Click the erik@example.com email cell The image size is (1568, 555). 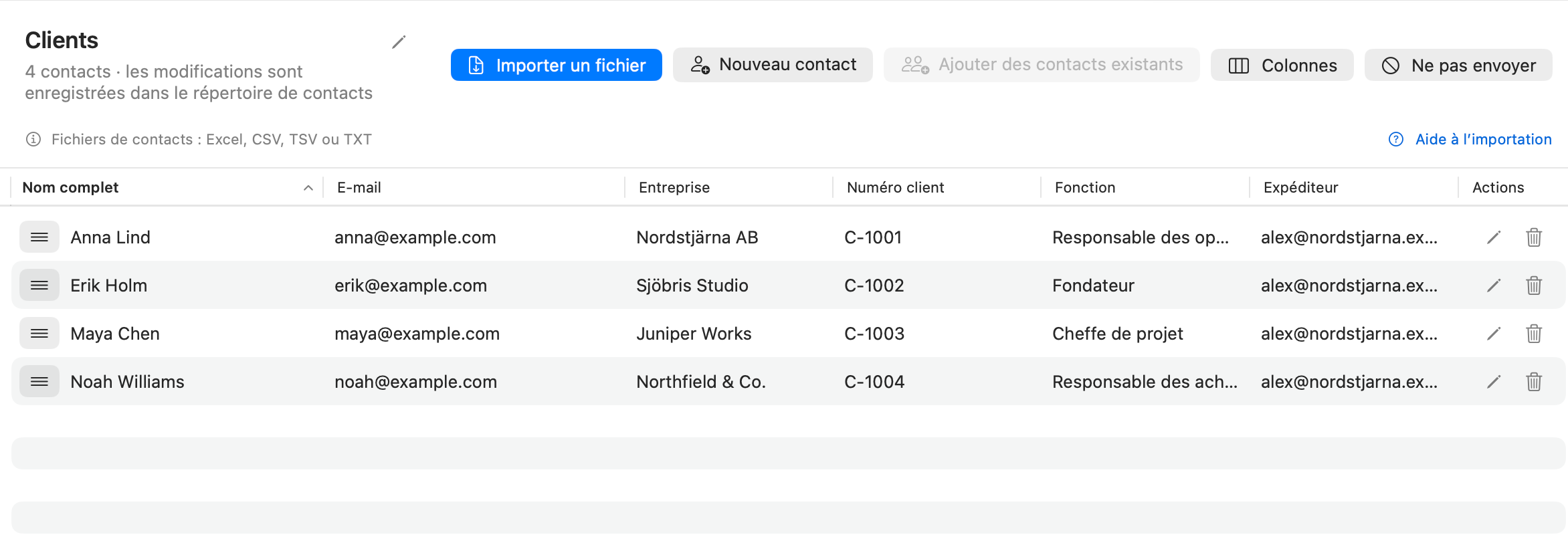tap(411, 286)
